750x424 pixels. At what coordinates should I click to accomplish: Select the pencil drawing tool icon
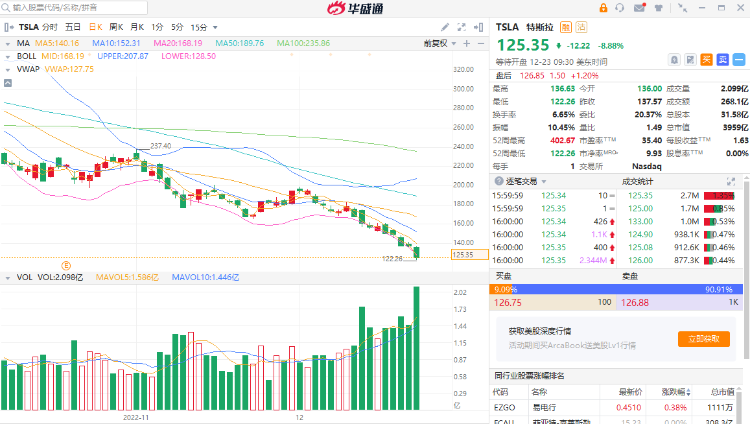pos(445,27)
